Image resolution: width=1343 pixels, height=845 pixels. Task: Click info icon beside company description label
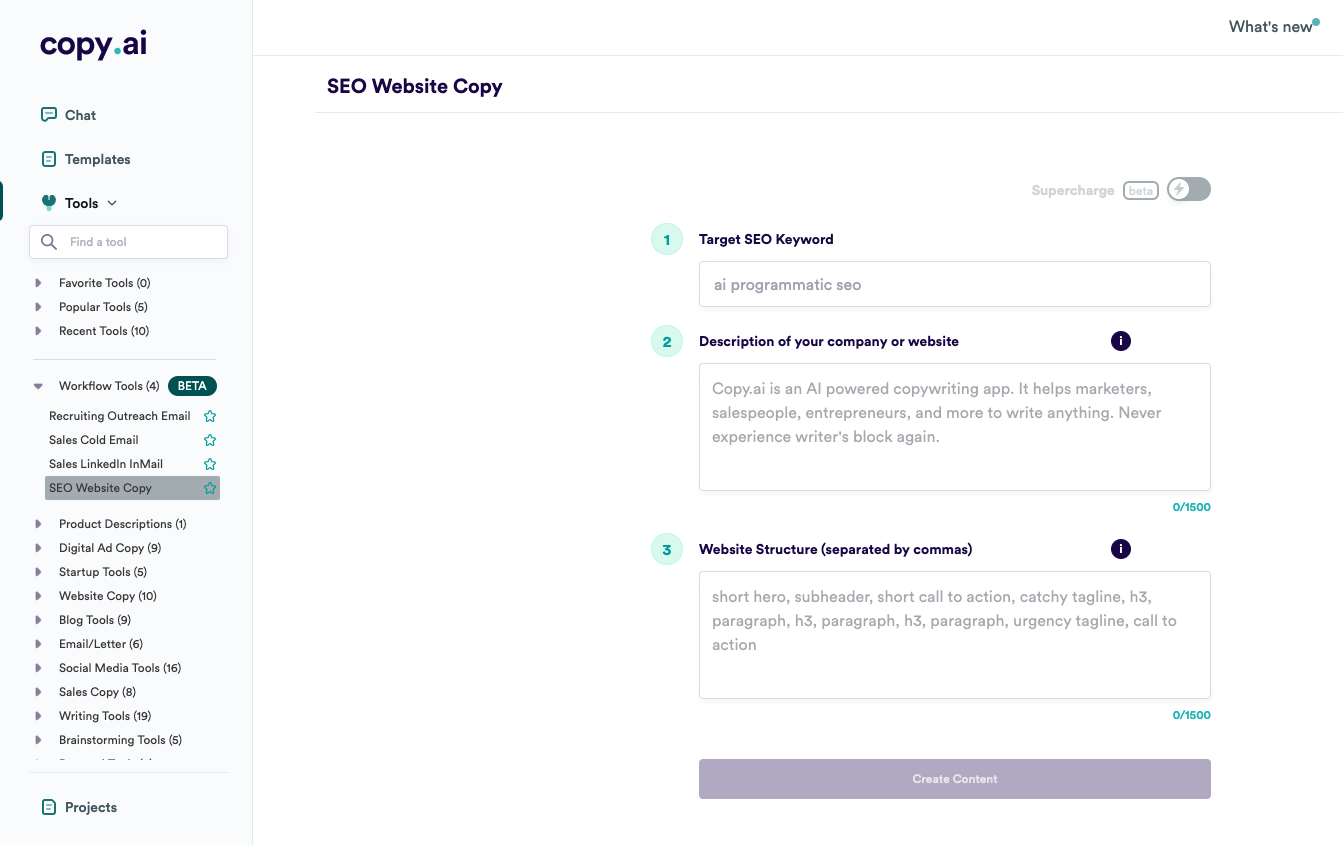1121,341
